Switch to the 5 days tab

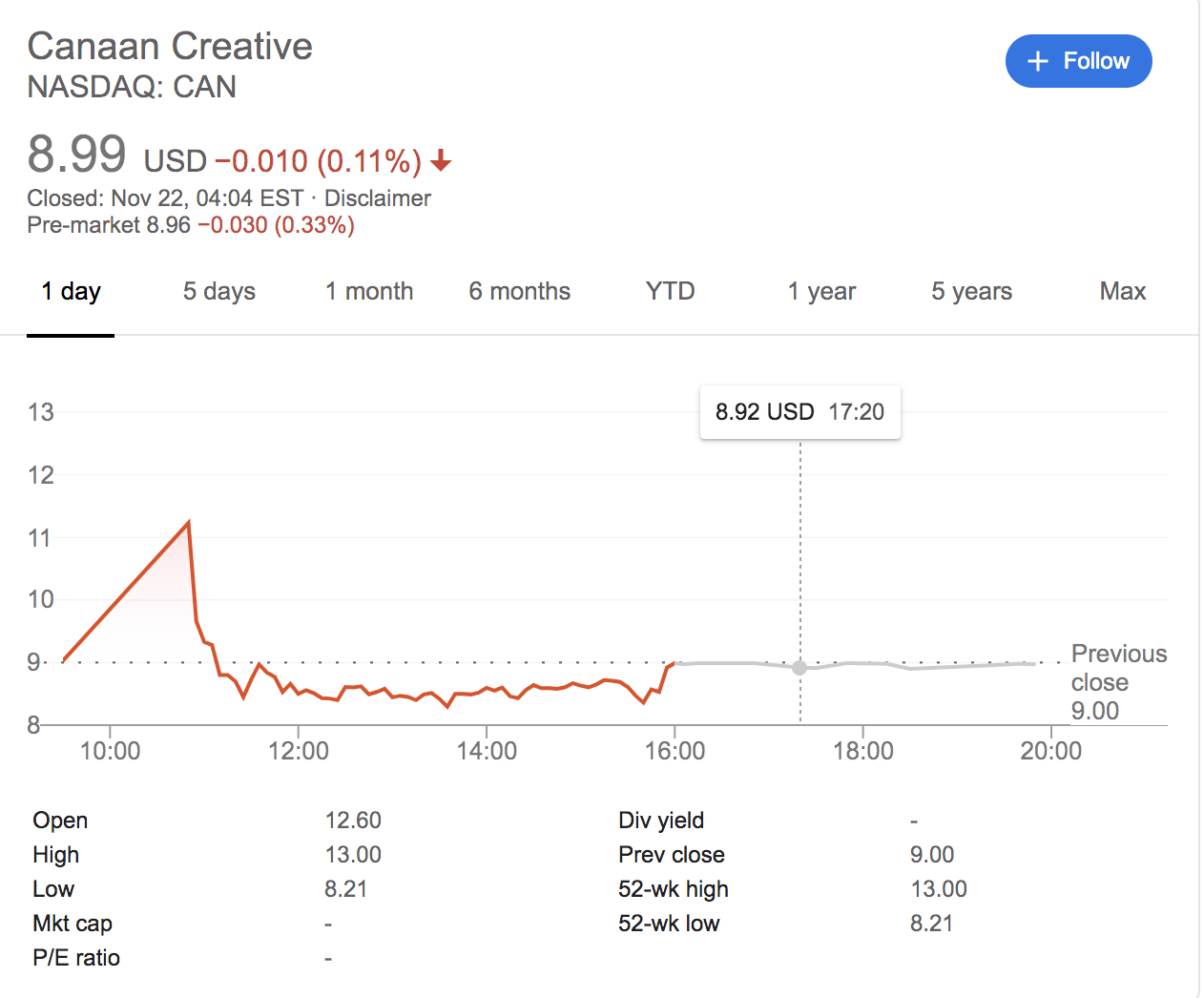(218, 291)
